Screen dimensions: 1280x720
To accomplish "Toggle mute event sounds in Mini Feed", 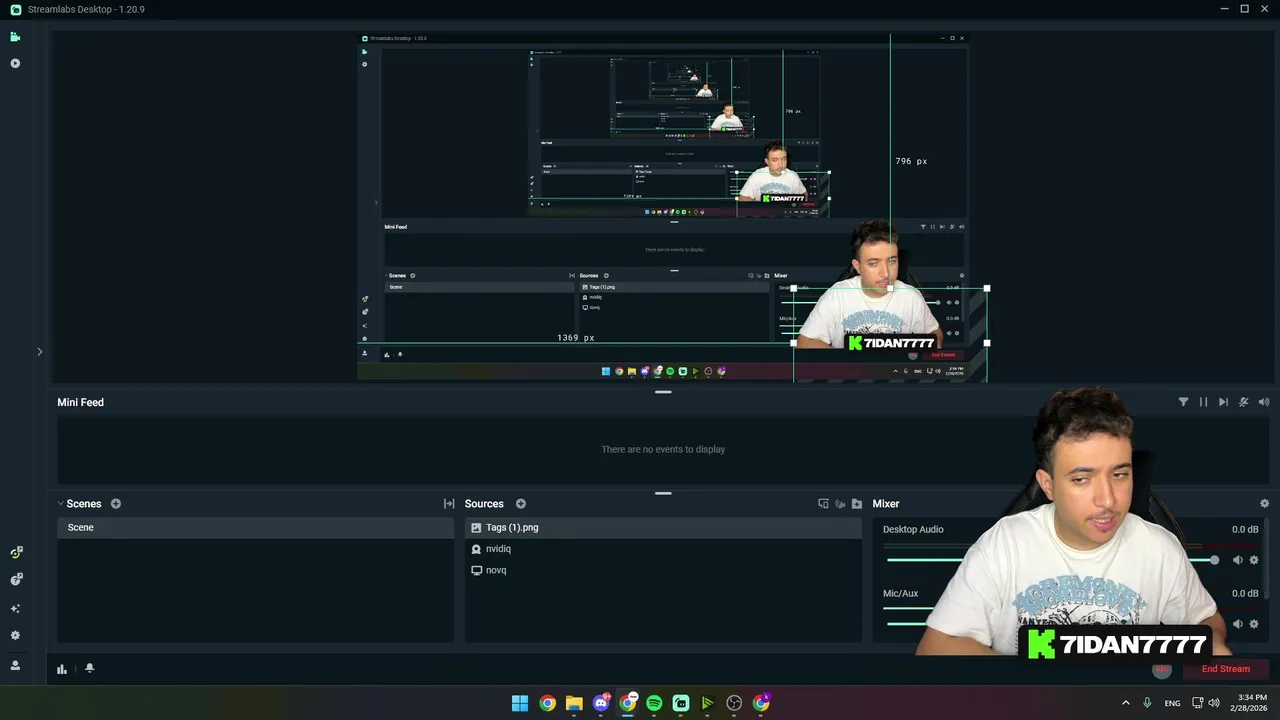I will tap(1243, 402).
